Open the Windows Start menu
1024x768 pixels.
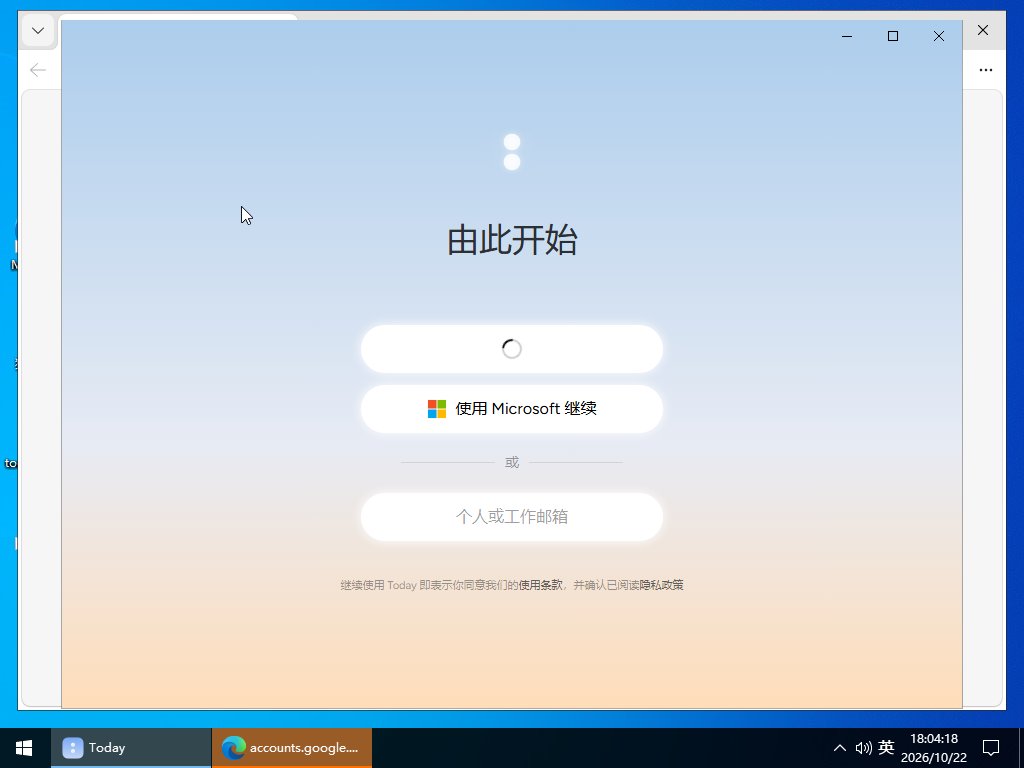(x=24, y=748)
